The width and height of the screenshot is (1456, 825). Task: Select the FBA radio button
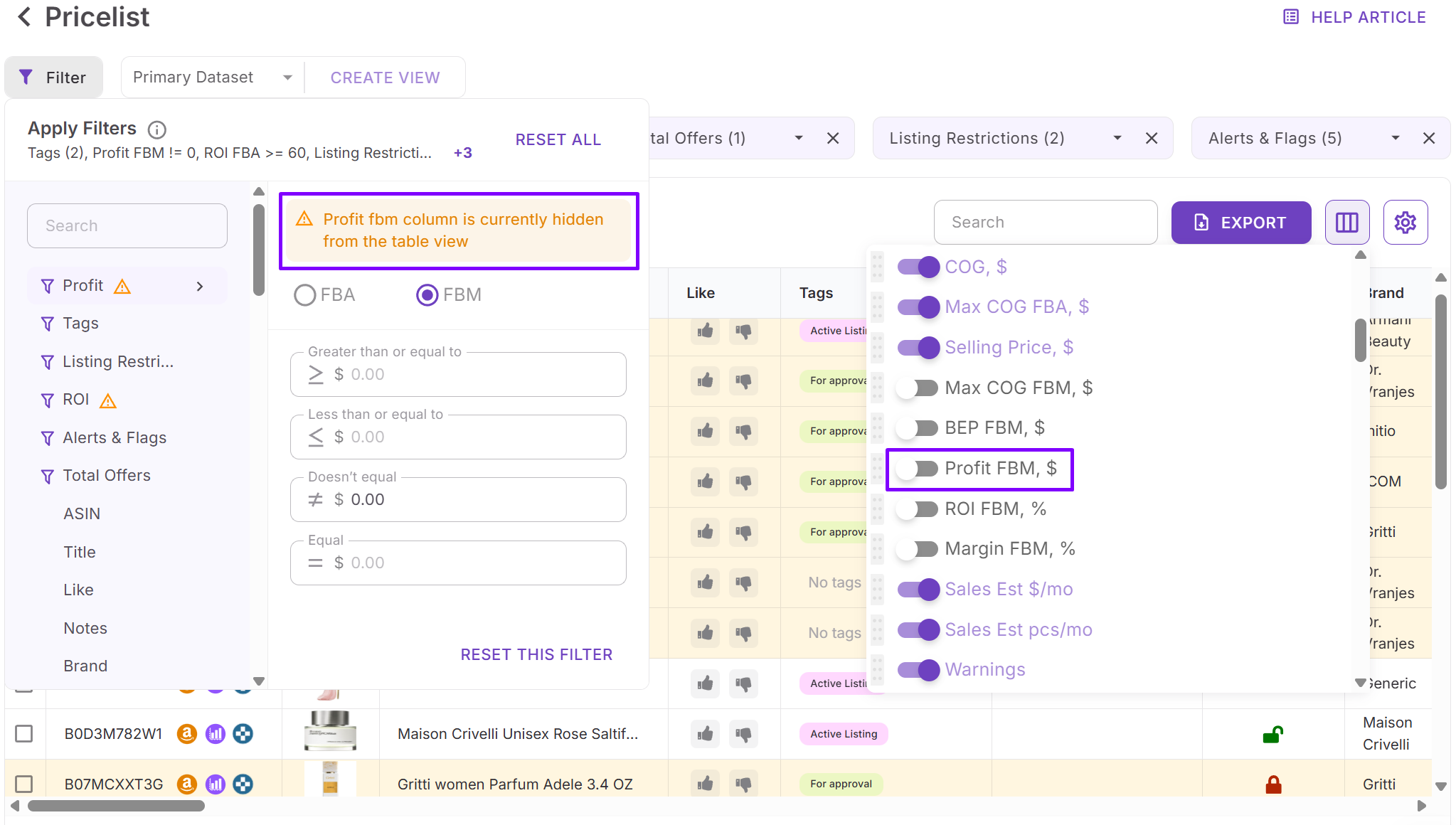tap(305, 294)
